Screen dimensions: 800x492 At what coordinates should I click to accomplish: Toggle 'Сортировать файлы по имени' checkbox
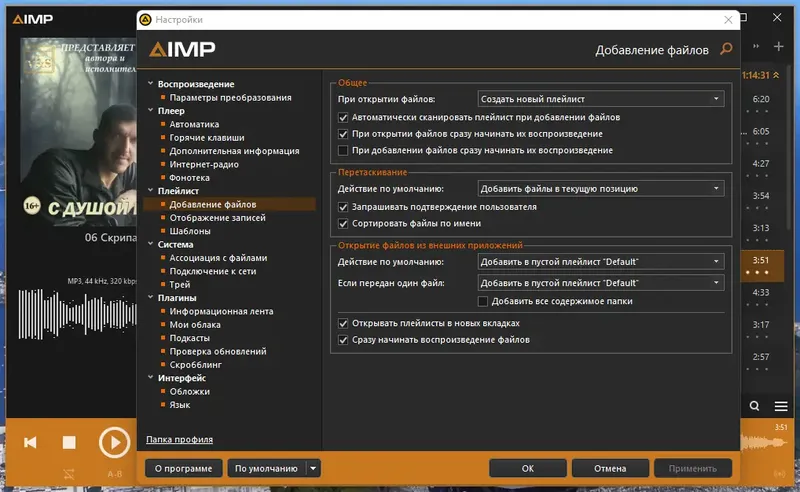(x=343, y=224)
